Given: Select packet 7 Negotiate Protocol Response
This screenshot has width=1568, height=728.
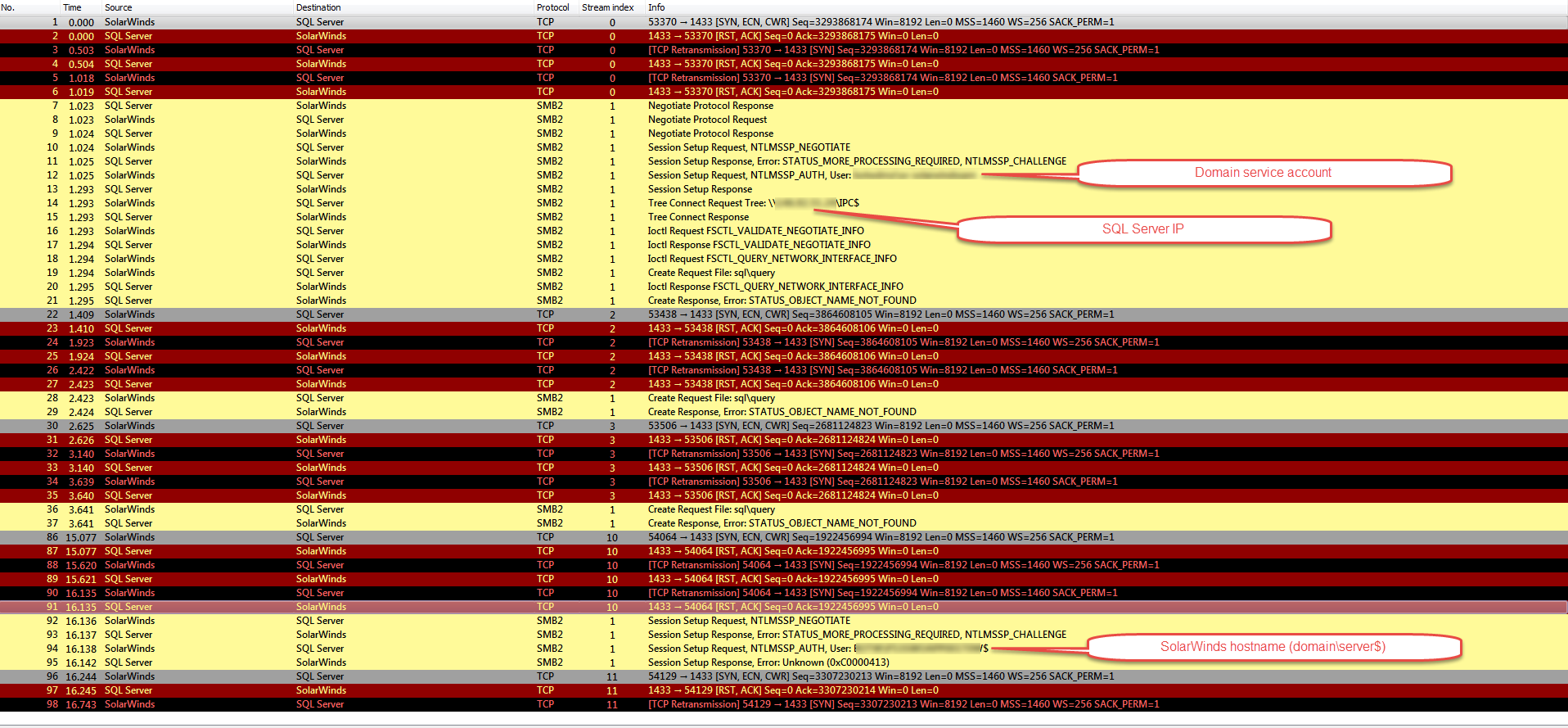Looking at the screenshot, I should pyautogui.click(x=784, y=106).
